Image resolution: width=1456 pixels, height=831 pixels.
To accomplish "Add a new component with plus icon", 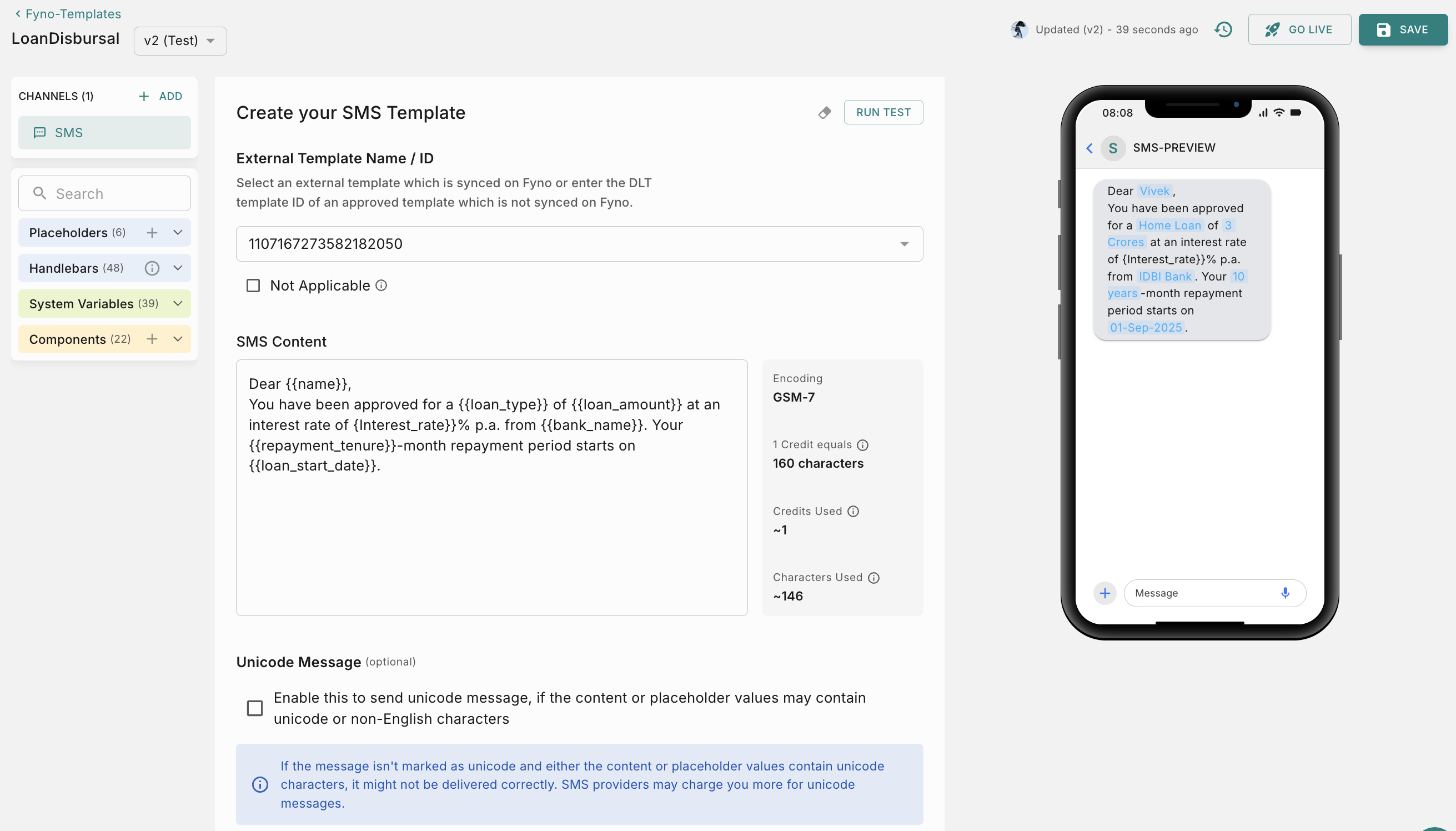I will pos(152,339).
